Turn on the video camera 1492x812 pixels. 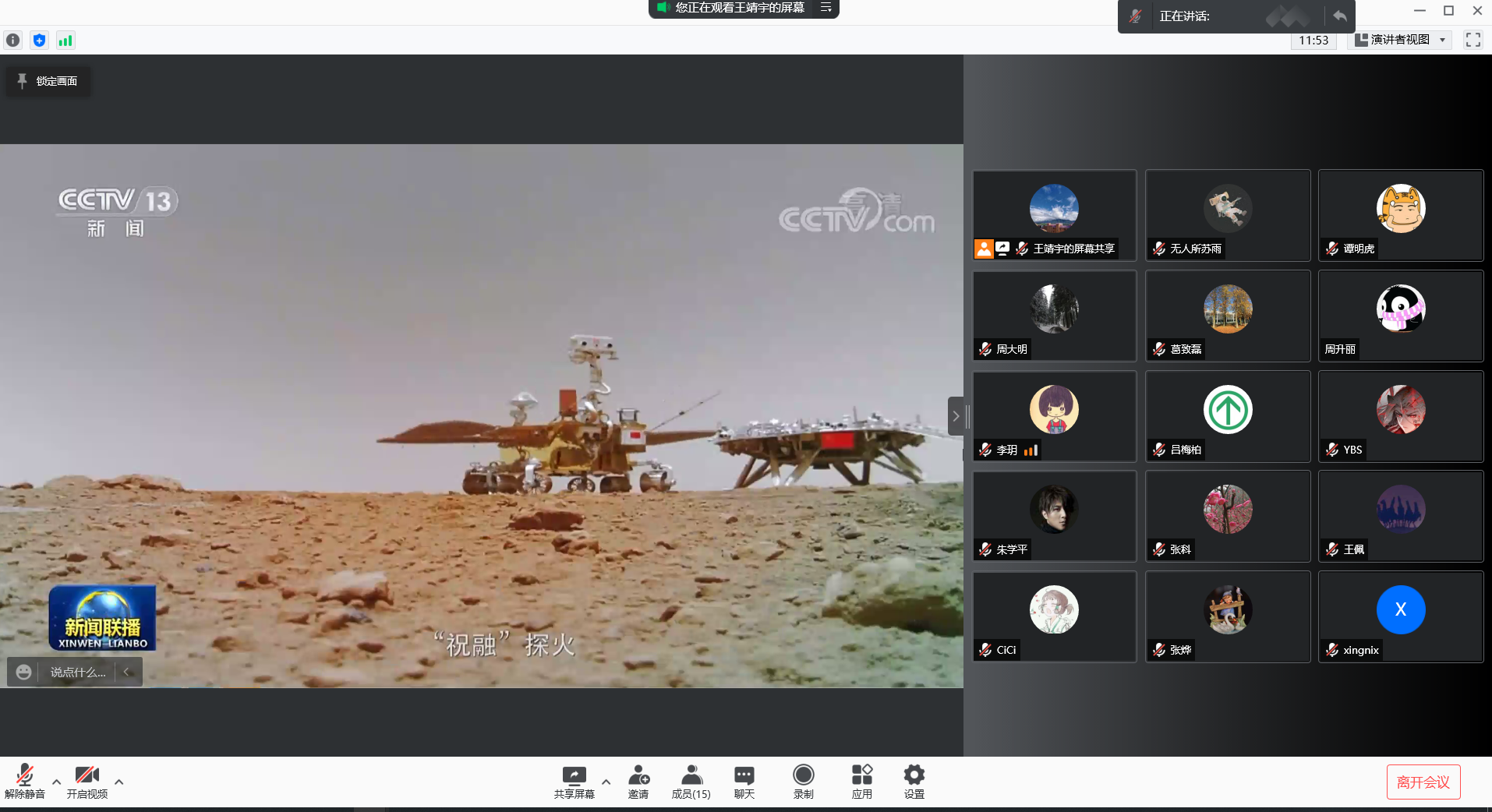[87, 782]
